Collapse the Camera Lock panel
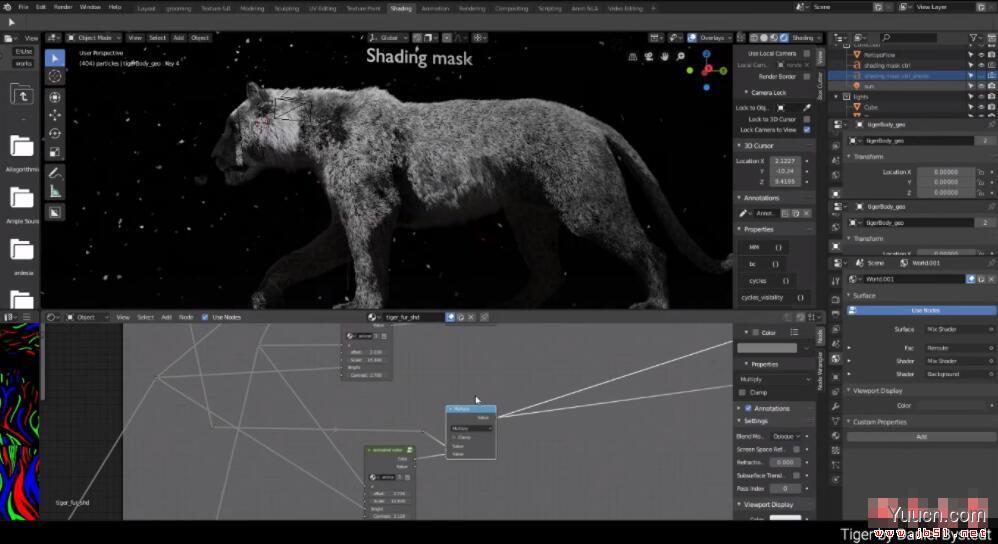This screenshot has width=998, height=544. click(x=746, y=92)
